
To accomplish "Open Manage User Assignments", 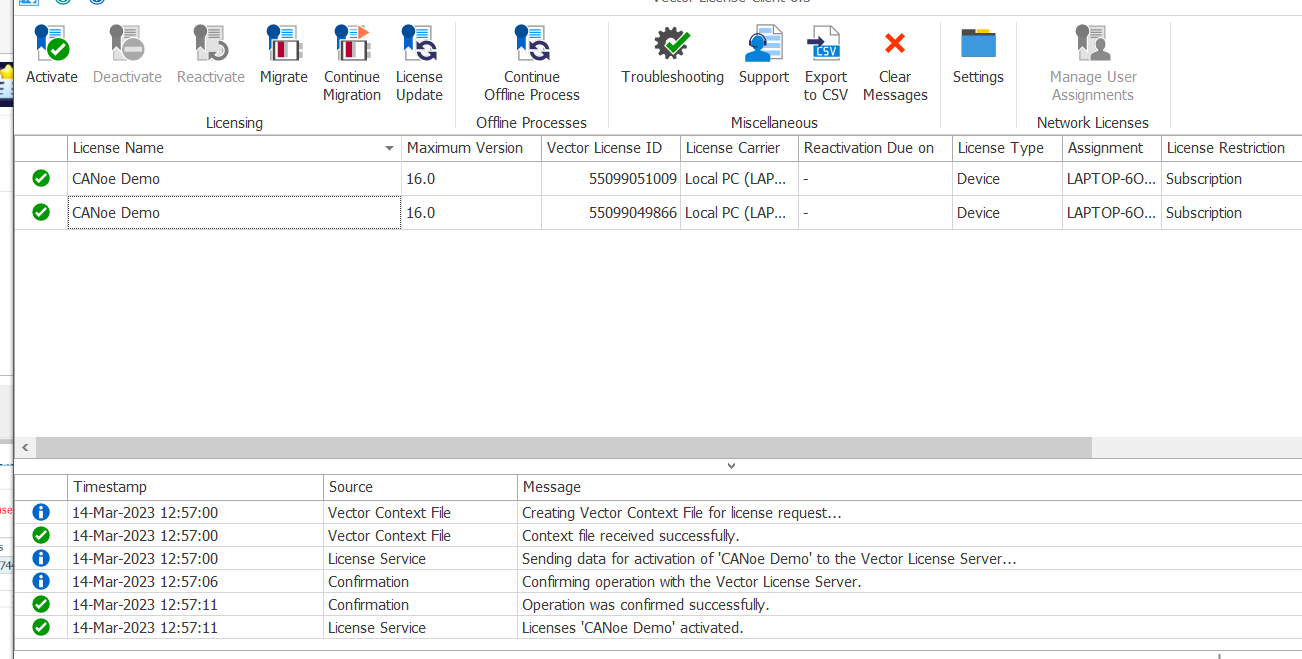I will (1093, 44).
